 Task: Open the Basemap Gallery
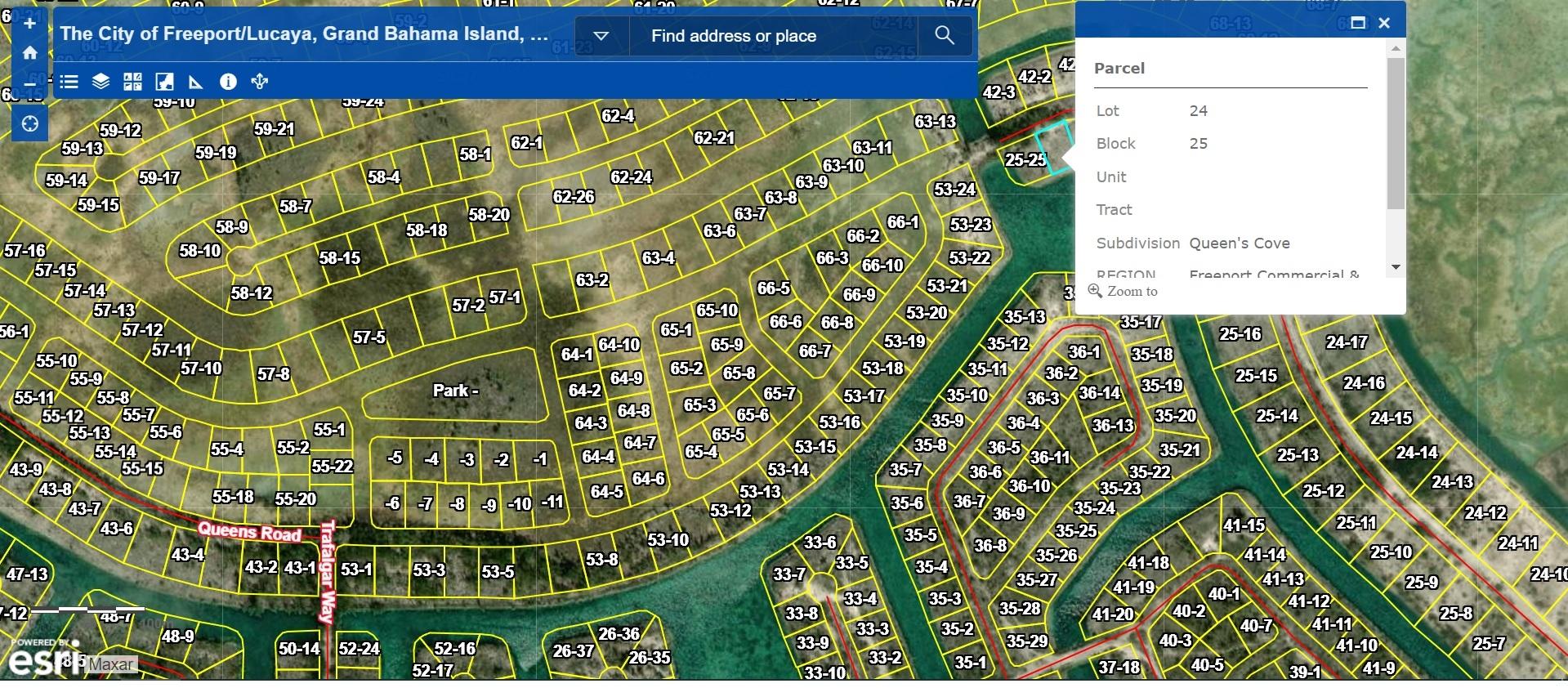[x=132, y=82]
